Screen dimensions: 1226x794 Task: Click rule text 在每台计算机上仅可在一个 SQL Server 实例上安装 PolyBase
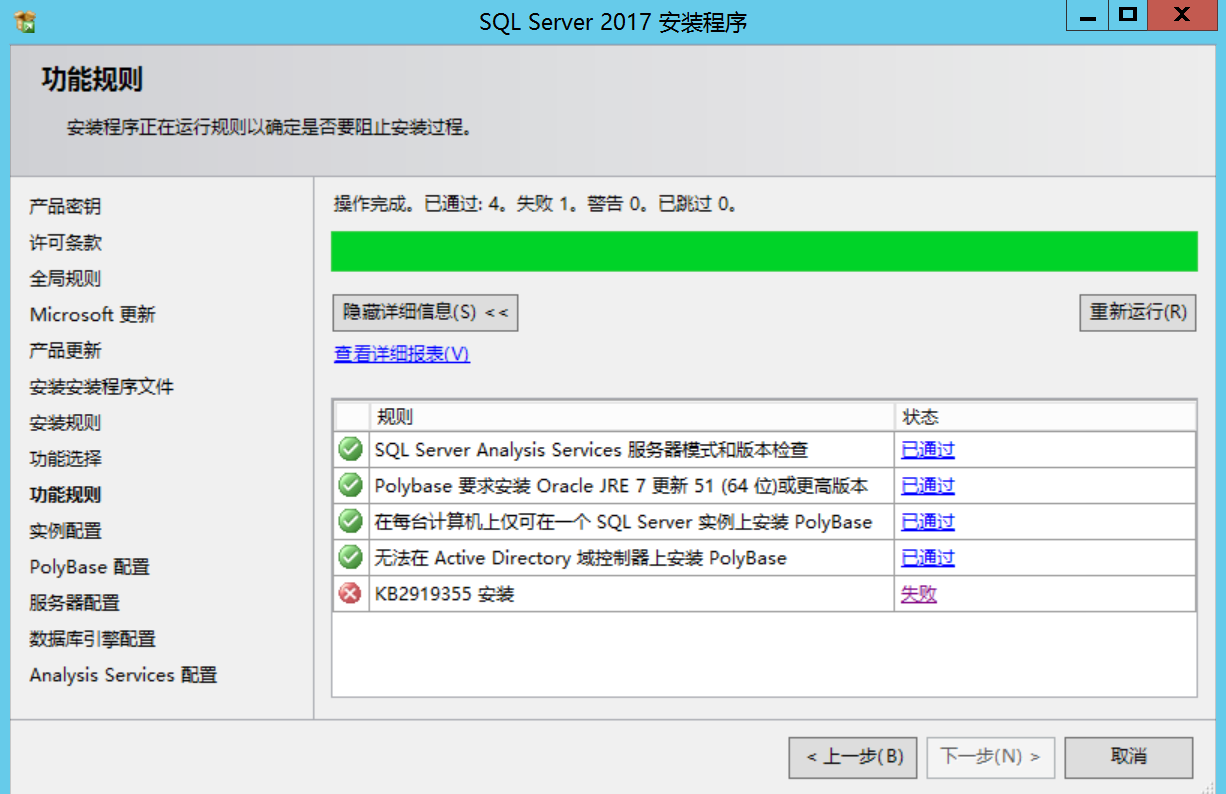(623, 522)
